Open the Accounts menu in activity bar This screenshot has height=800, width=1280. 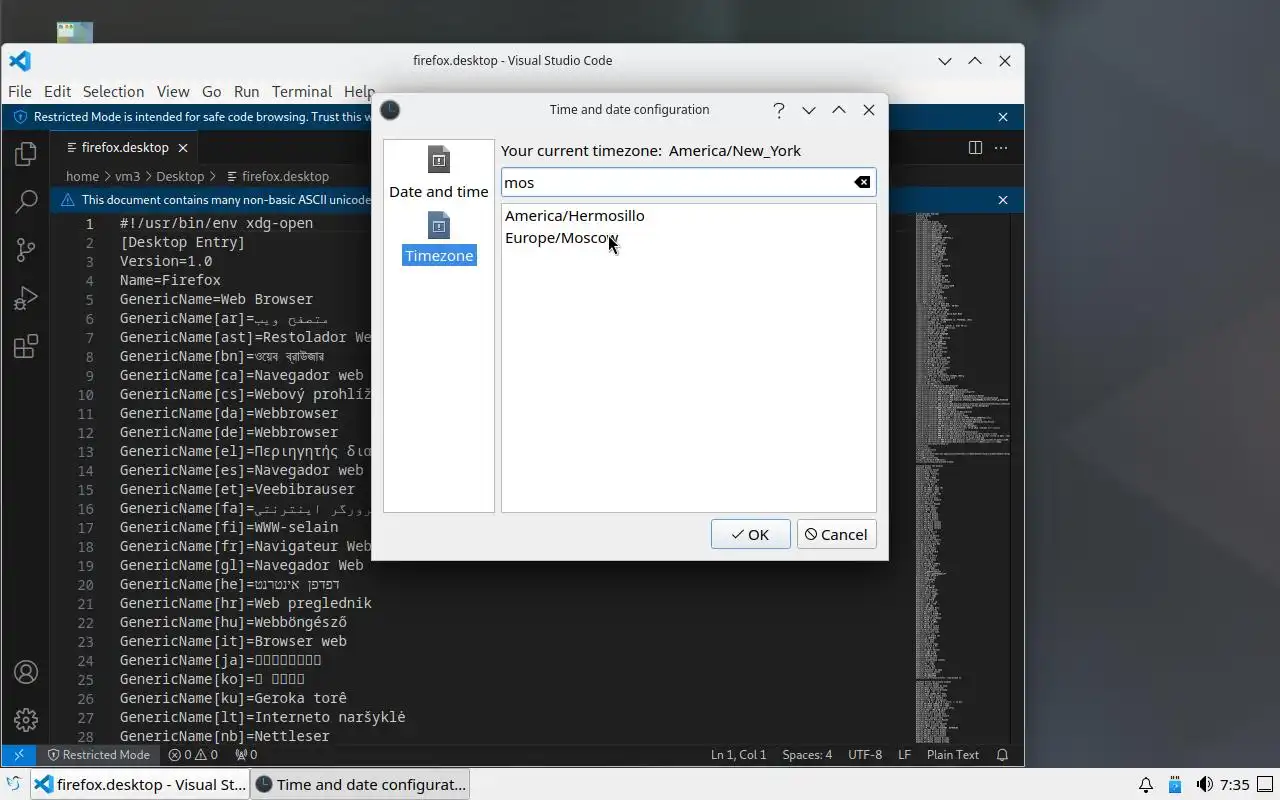pos(26,672)
